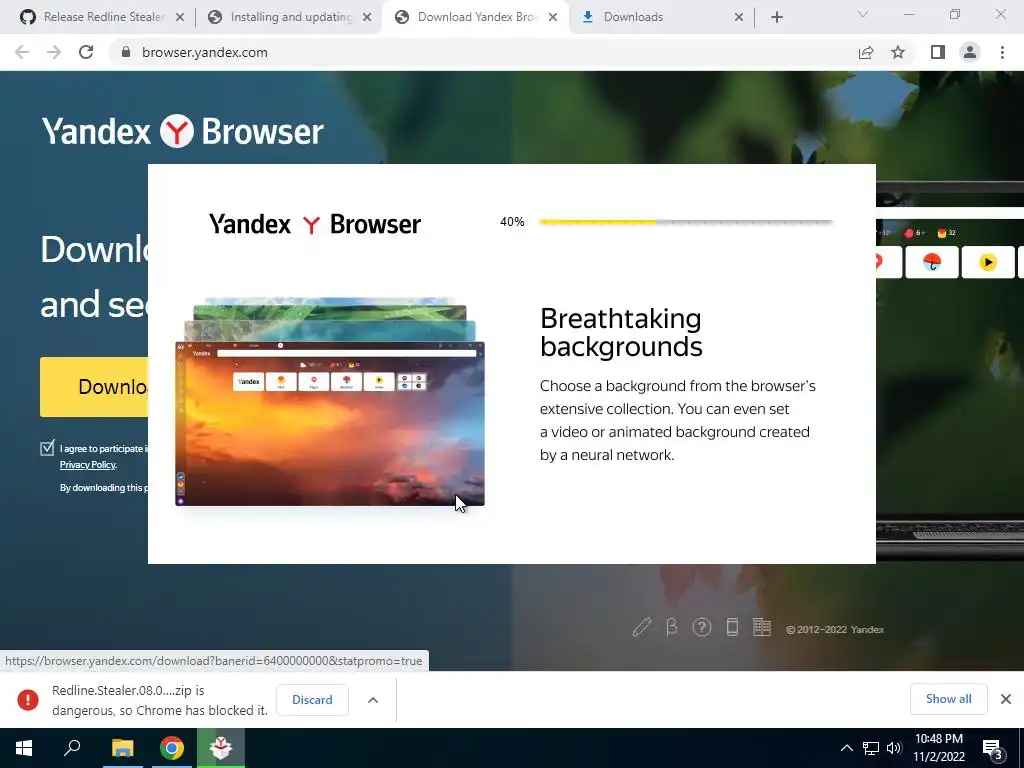Open the Yandex installer taskbar icon
Image resolution: width=1024 pixels, height=768 pixels.
pyautogui.click(x=221, y=748)
